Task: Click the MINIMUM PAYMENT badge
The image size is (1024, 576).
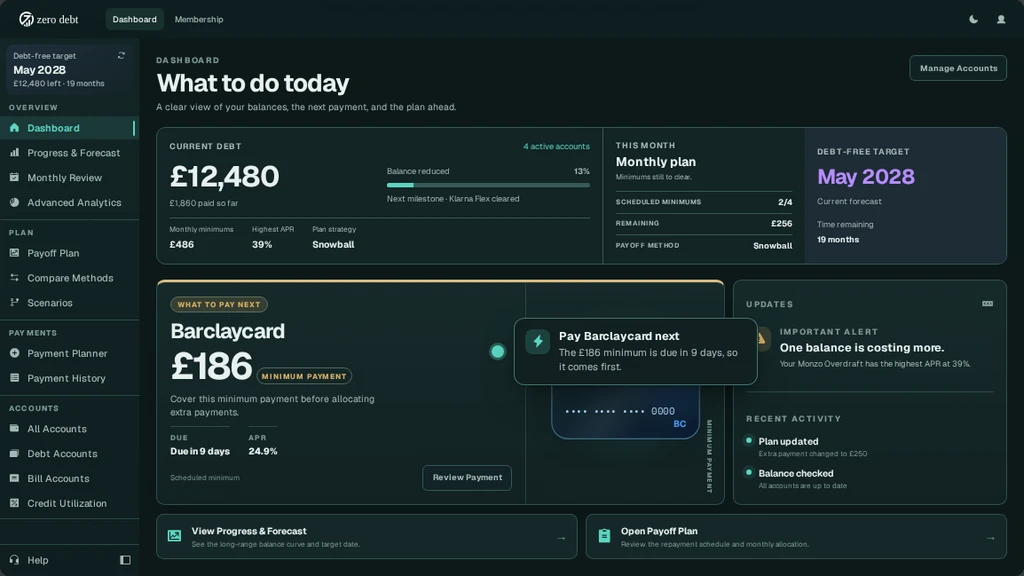Action: coord(304,376)
